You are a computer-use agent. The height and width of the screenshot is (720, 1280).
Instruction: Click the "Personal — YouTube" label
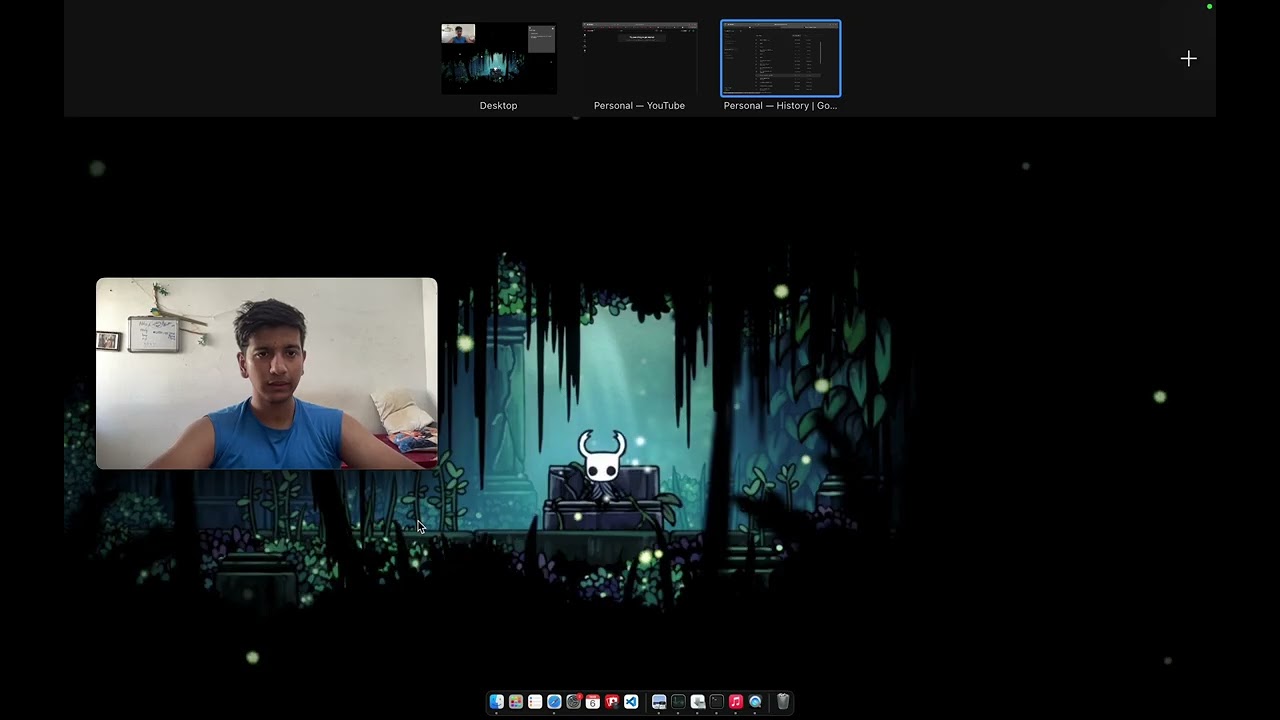(x=639, y=105)
